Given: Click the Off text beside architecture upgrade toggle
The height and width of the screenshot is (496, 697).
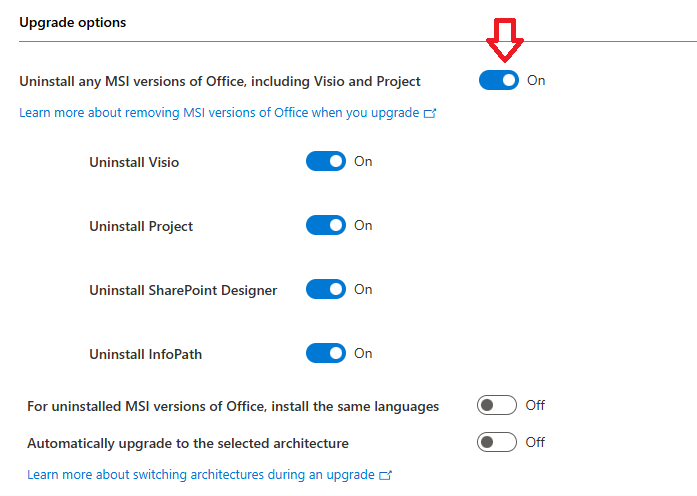Looking at the screenshot, I should (x=535, y=442).
